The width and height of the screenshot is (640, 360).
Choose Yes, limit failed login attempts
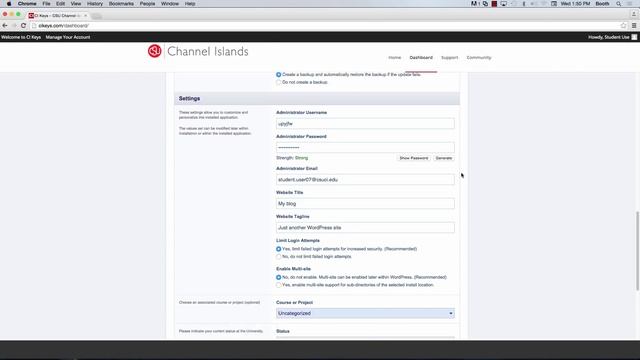(278, 249)
